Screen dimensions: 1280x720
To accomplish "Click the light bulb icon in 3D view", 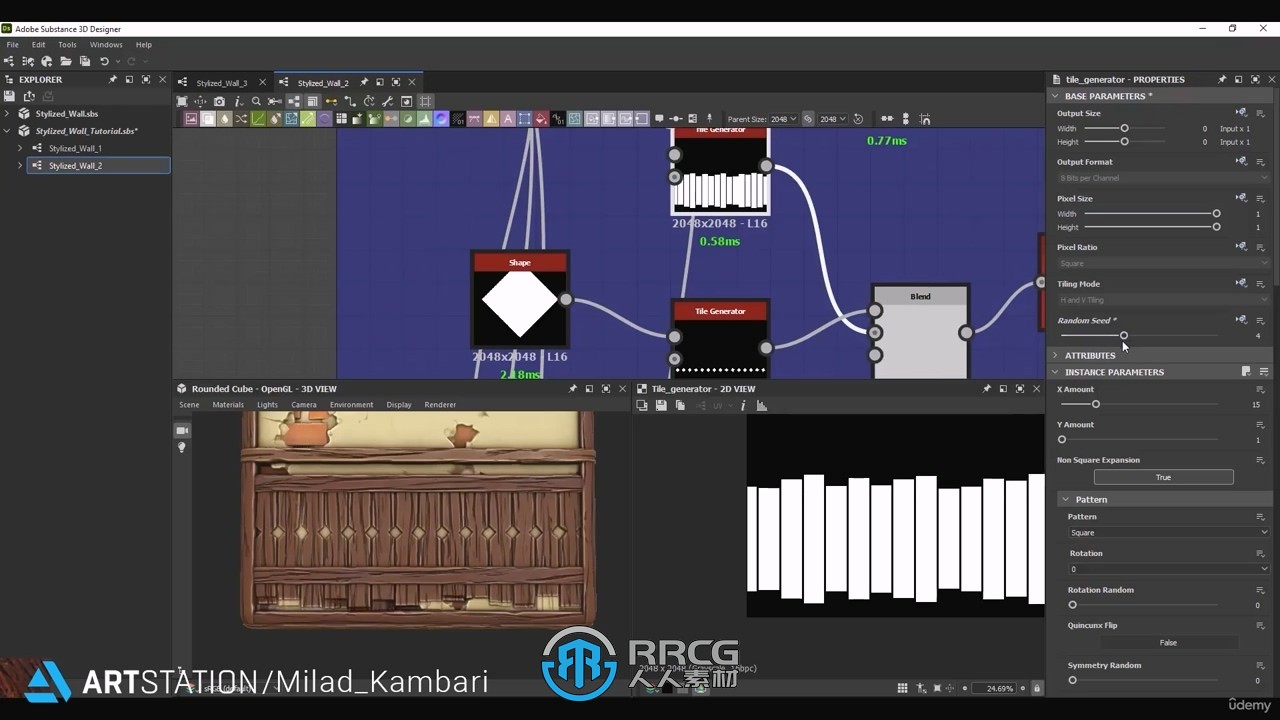I will pos(182,448).
